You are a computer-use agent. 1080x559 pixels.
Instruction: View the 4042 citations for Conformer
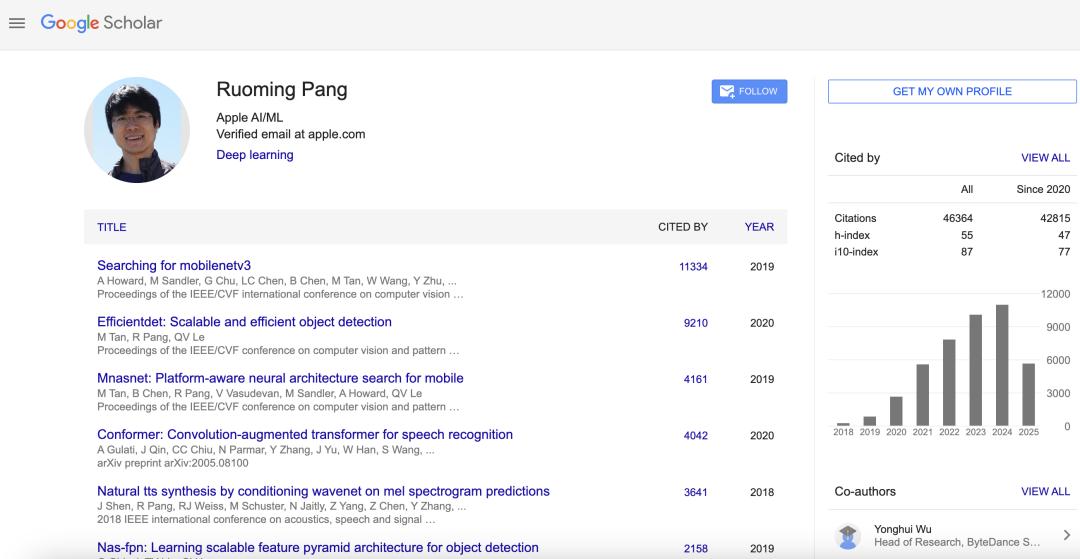click(696, 436)
